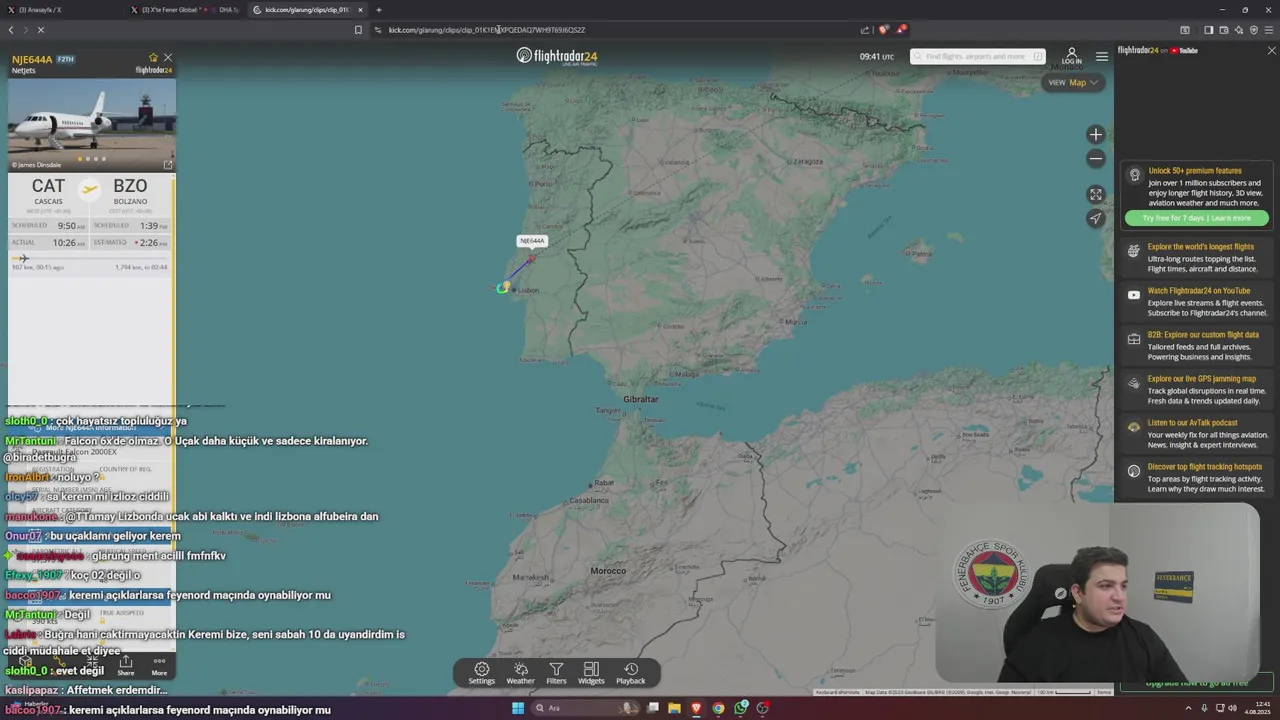Click the NJE644A flight label on map
Image resolution: width=1280 pixels, height=720 pixels.
[x=531, y=241]
